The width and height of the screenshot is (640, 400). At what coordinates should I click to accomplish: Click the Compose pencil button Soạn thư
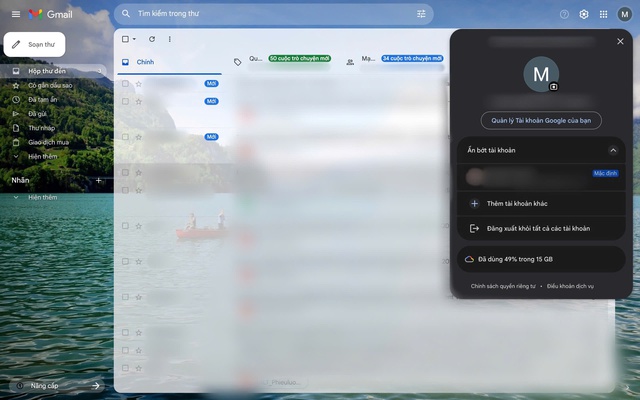pyautogui.click(x=34, y=44)
